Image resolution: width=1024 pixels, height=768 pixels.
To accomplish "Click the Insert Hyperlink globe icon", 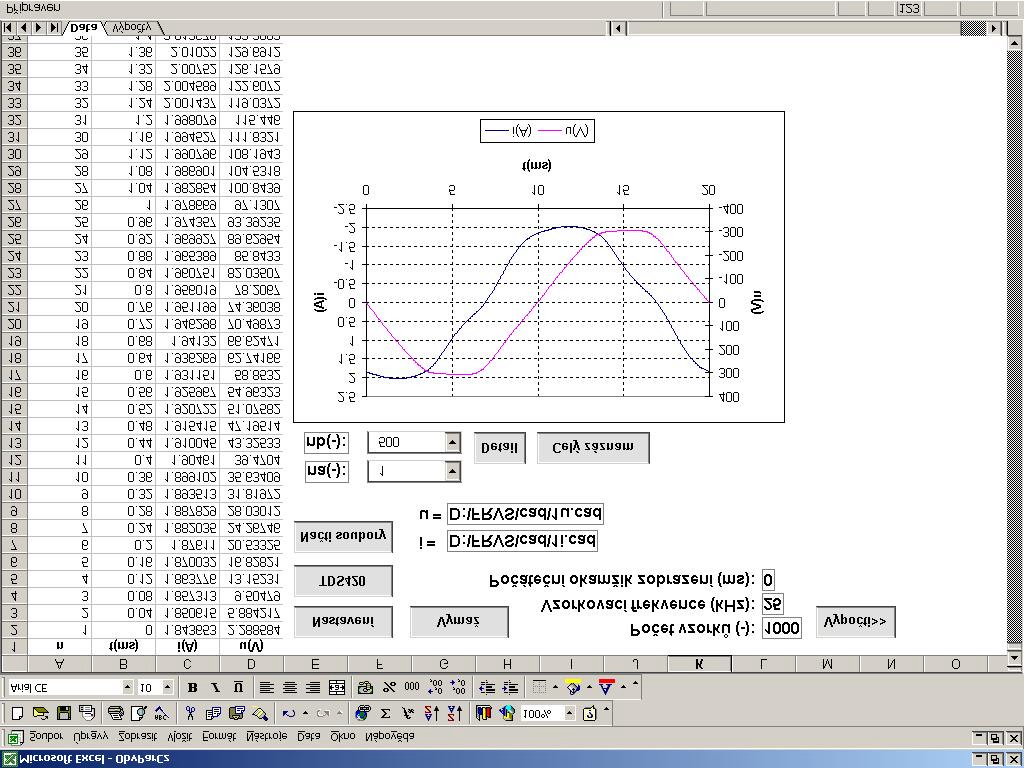I will pos(362,713).
